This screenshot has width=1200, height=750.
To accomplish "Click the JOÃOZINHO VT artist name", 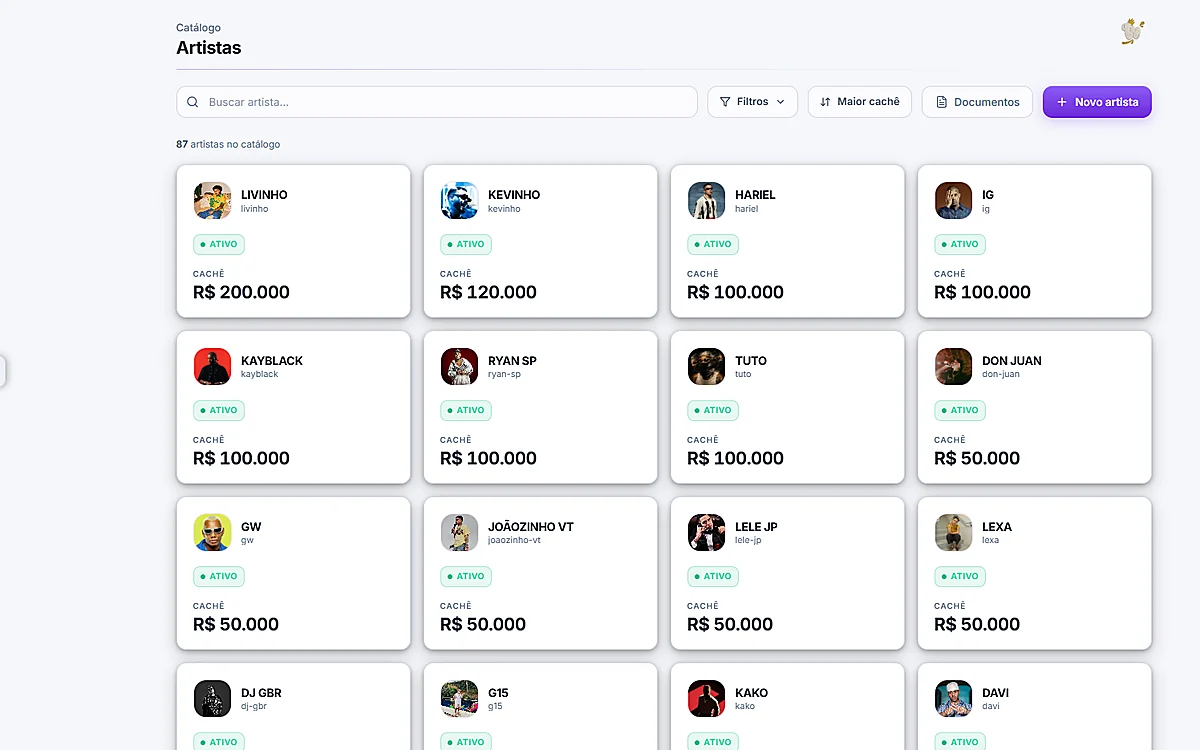I will click(531, 527).
